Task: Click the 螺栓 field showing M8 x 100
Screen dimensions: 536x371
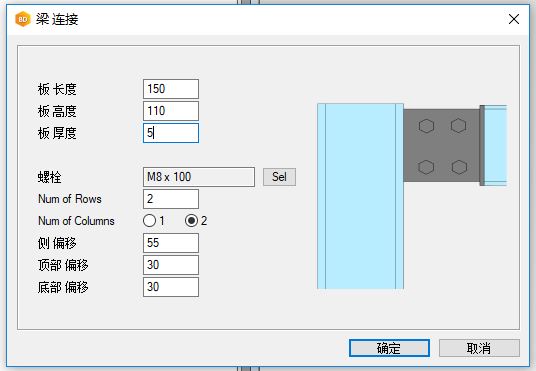Action: pos(199,177)
